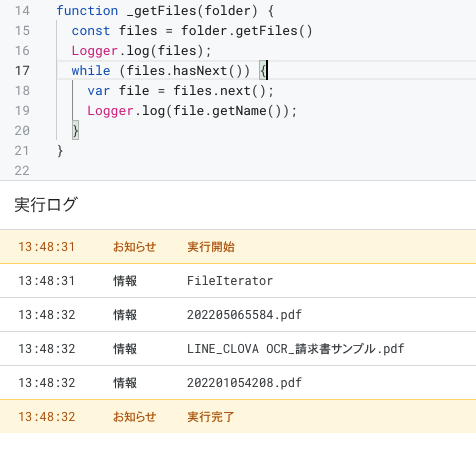
Task: Click line number 14 in the gutter
Action: click(22, 11)
